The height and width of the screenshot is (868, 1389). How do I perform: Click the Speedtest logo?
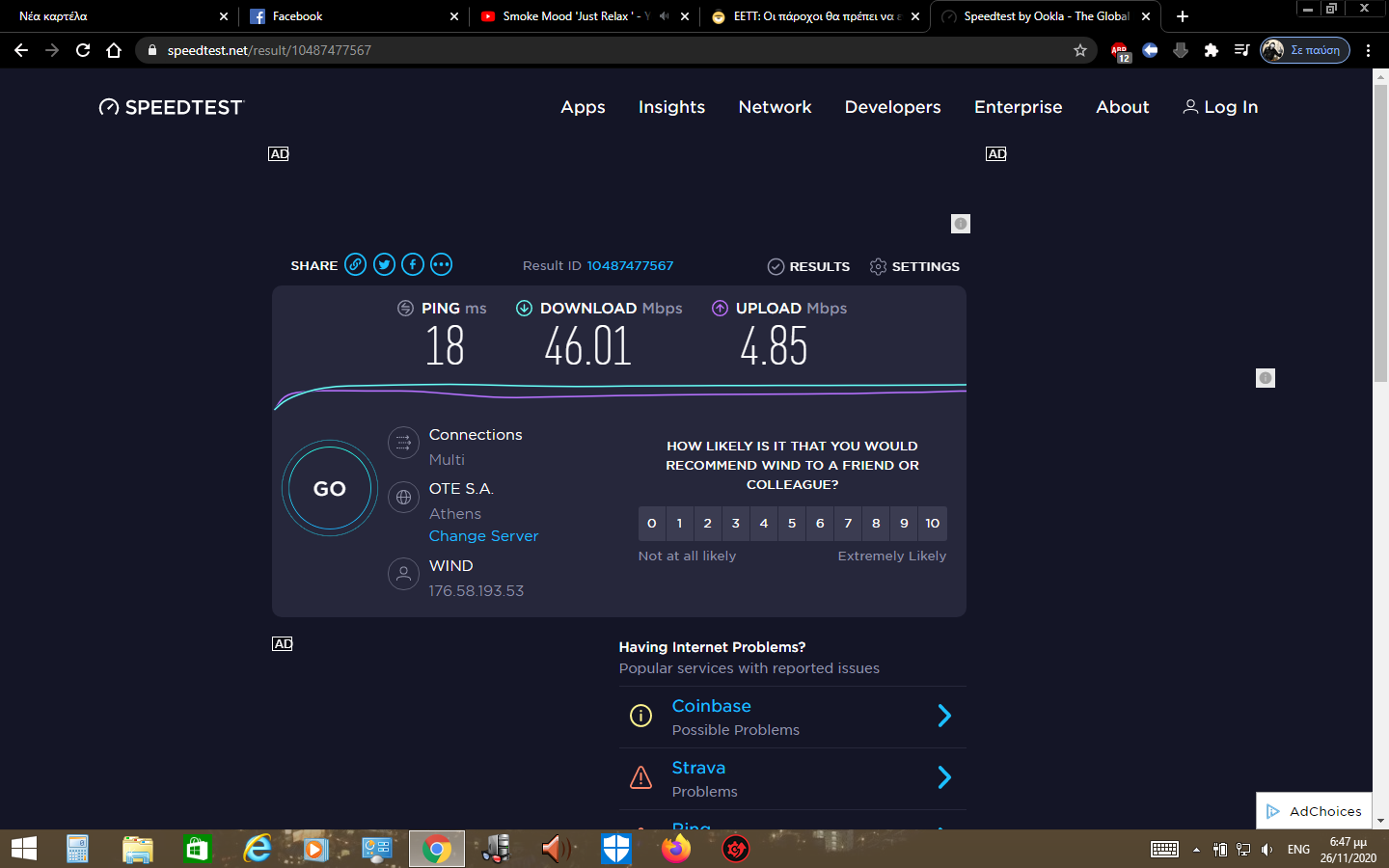(172, 107)
